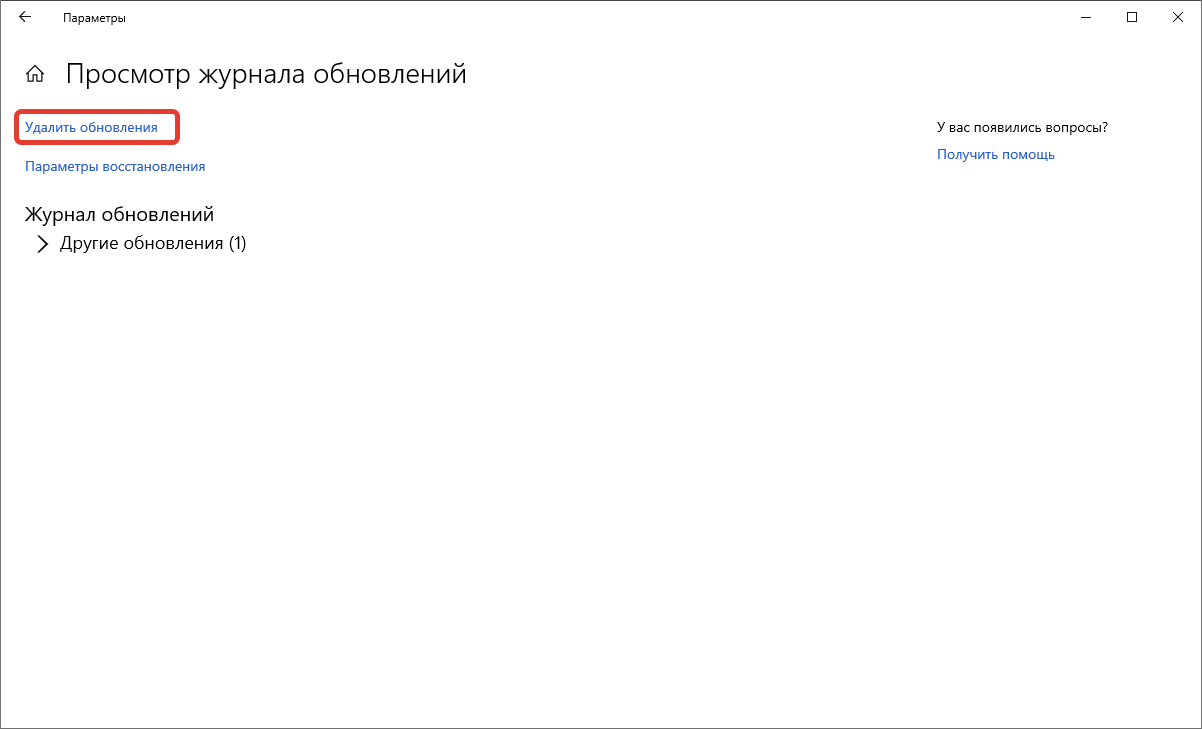The width and height of the screenshot is (1202, 729).
Task: Click the back arrow in title bar
Action: pyautogui.click(x=25, y=17)
